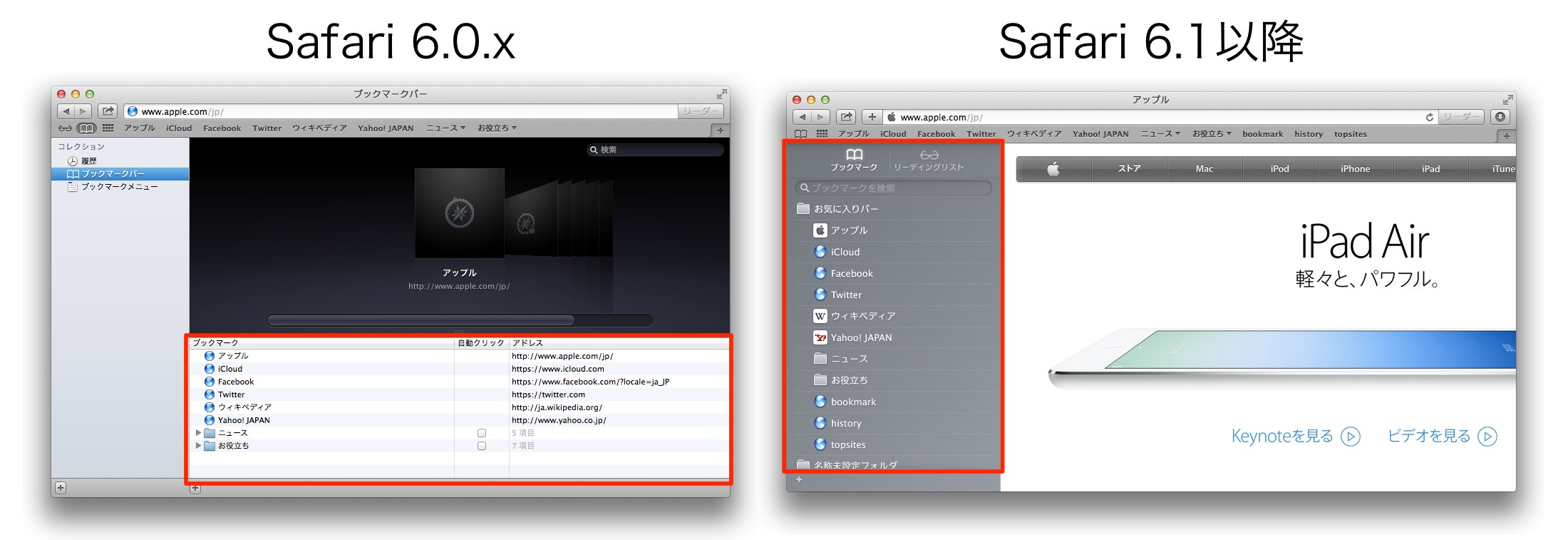Screen dimensions: 1568x540
Task: Switch to リーディングリスト tab in Safari 6.1 sidebar
Action: [x=929, y=161]
